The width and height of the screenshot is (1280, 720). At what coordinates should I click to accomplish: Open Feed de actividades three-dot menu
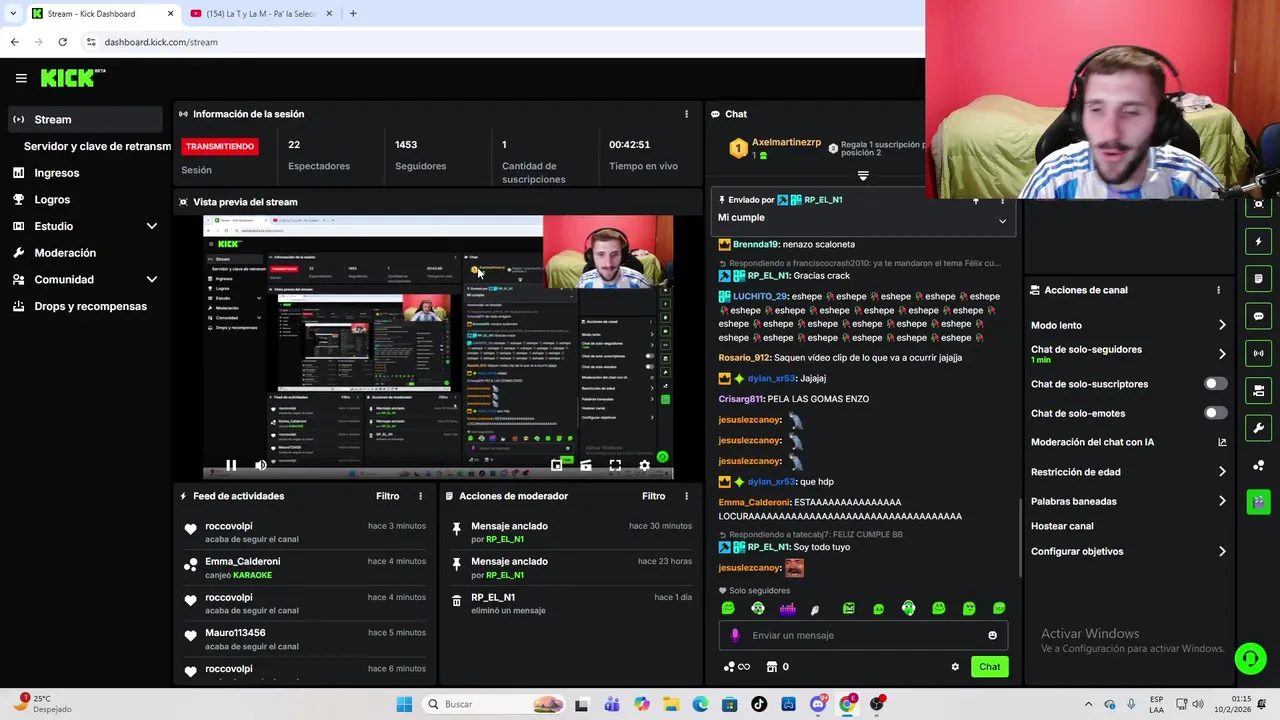click(420, 496)
